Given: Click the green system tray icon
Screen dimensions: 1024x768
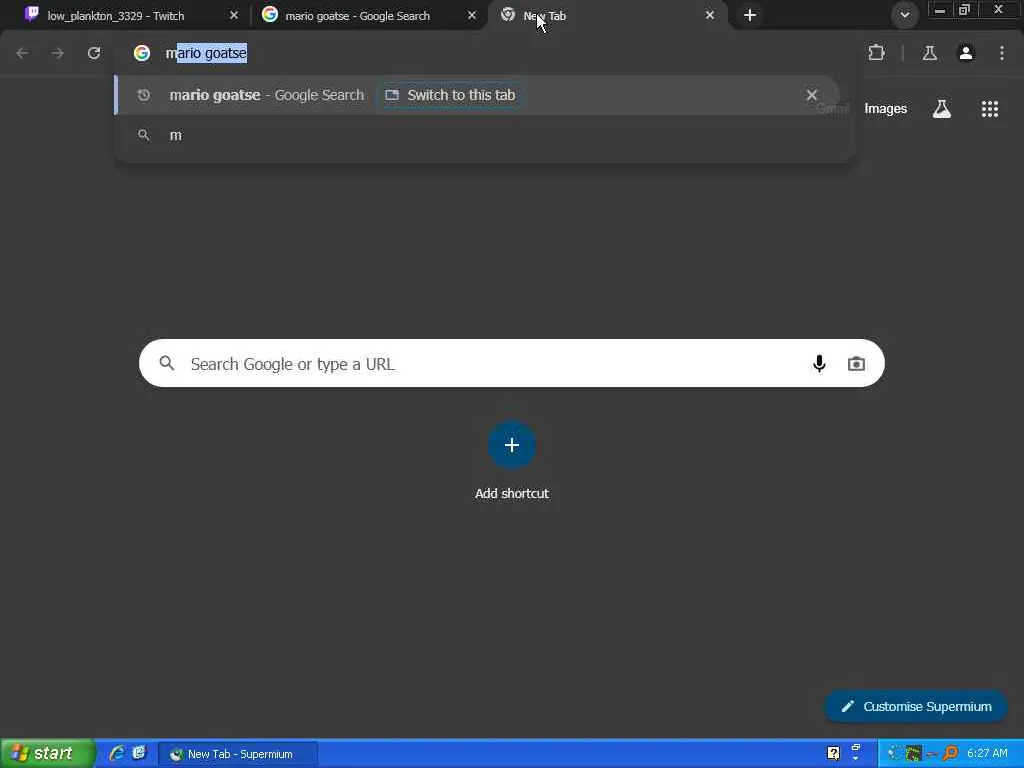Looking at the screenshot, I should pyautogui.click(x=914, y=754).
